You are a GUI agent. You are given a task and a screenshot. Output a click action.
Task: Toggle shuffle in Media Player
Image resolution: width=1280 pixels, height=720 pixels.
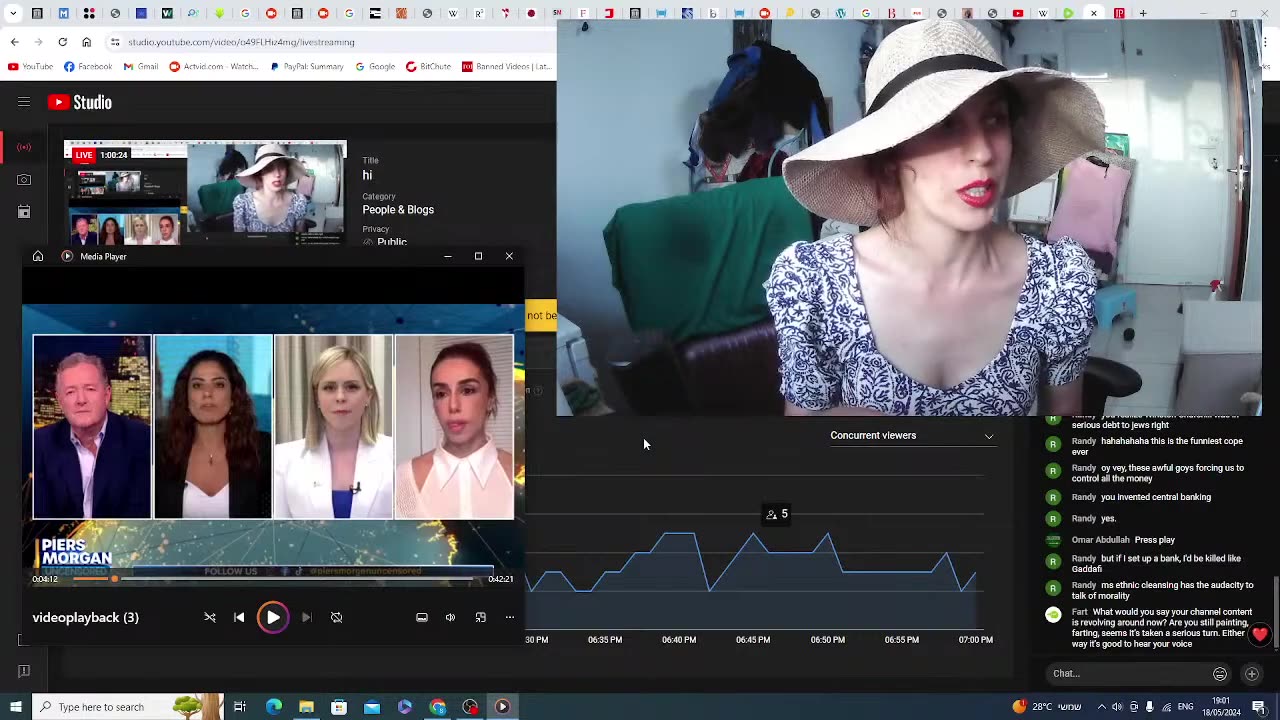coord(210,617)
